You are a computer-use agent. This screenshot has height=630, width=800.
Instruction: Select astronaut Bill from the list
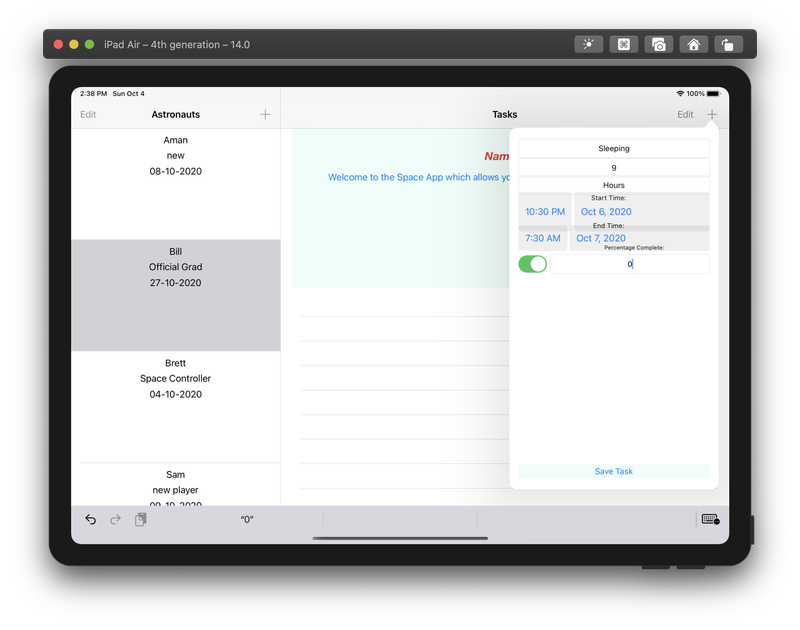click(175, 267)
